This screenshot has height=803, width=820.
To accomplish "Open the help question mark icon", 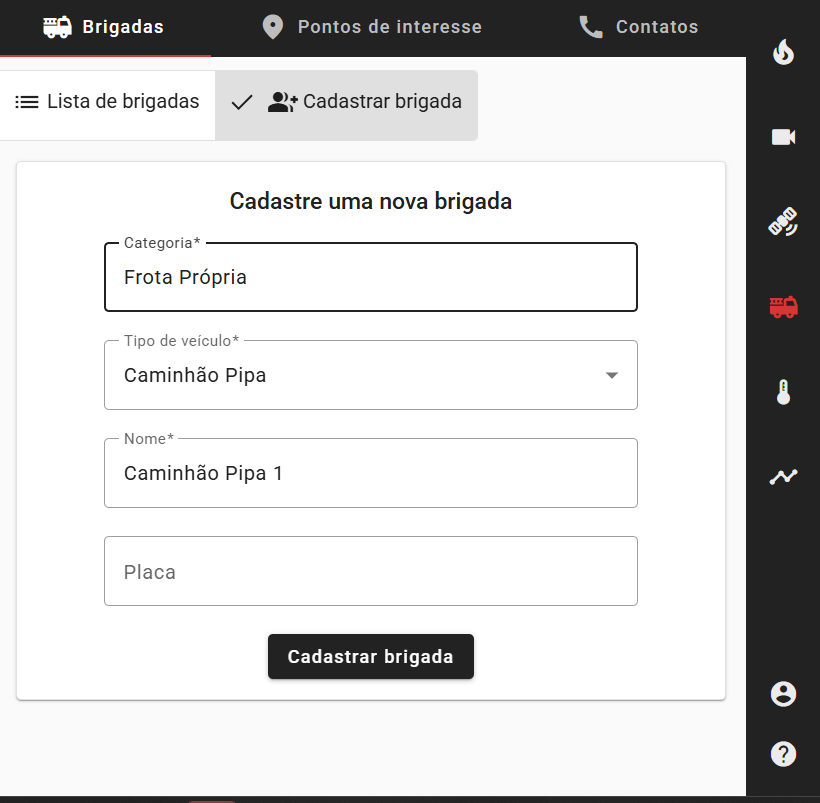I will point(783,754).
